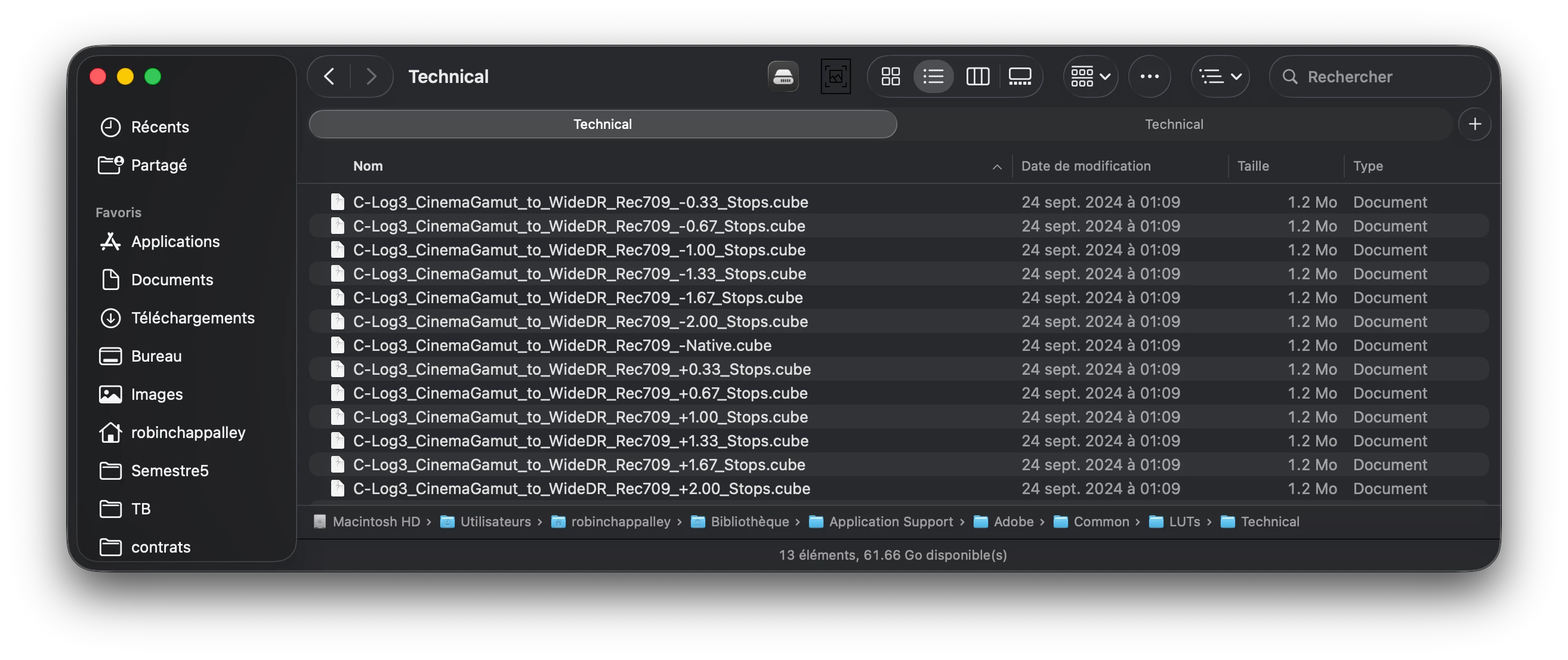The image size is (1568, 660).
Task: Go back with the back arrow
Action: [329, 77]
